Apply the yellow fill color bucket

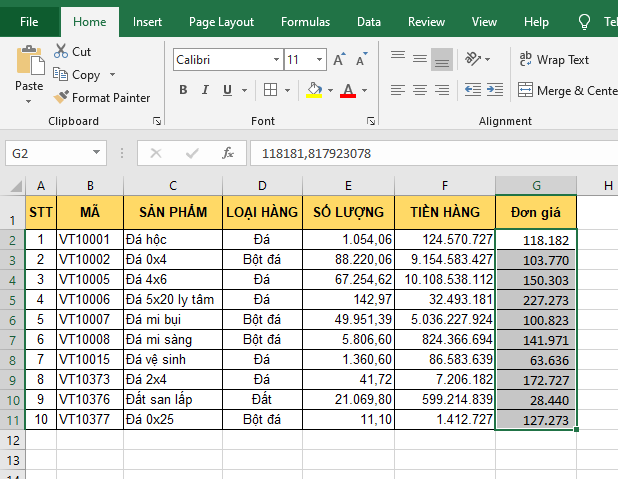click(314, 91)
